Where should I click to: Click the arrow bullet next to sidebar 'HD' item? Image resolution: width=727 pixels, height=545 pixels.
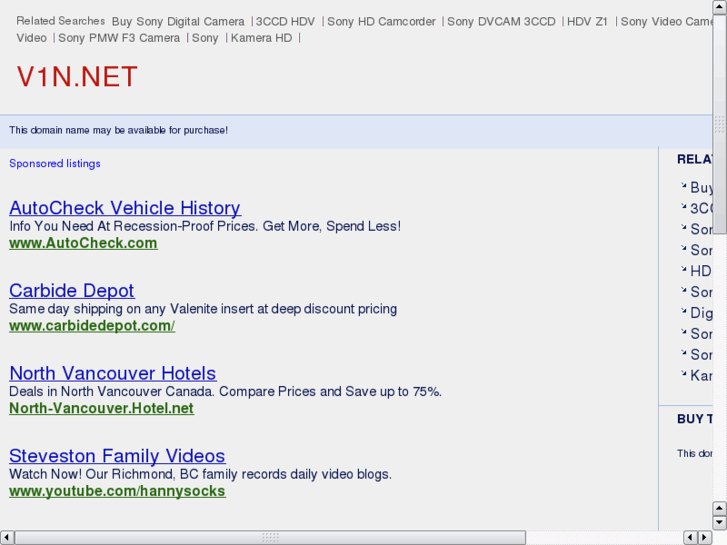pos(683,269)
